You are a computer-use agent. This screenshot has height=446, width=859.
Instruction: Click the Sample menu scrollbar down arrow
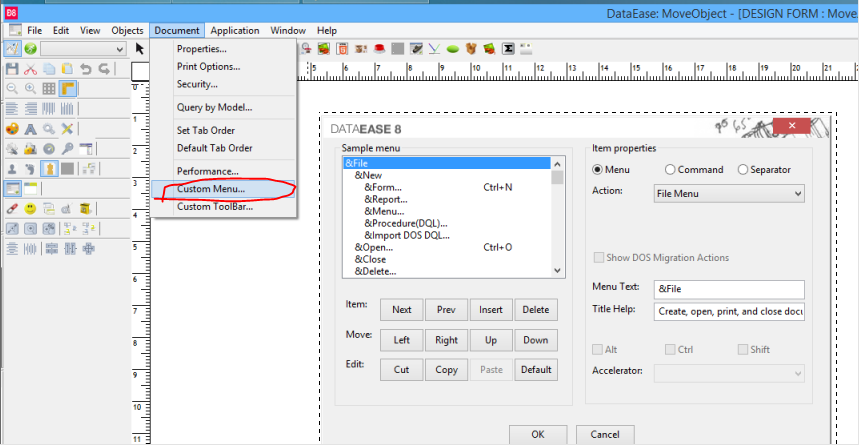[x=557, y=271]
